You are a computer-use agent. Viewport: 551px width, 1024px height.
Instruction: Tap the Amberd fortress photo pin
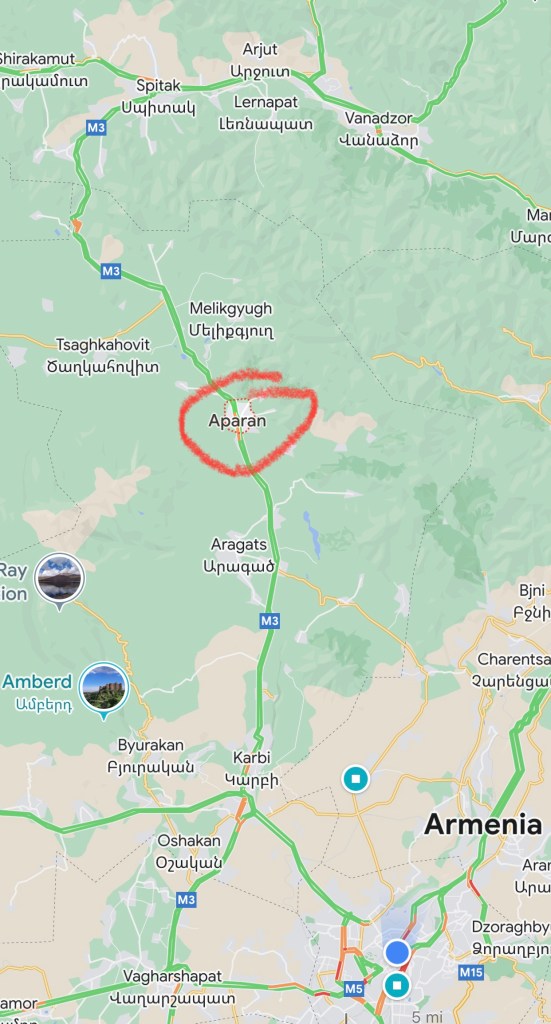pos(104,688)
